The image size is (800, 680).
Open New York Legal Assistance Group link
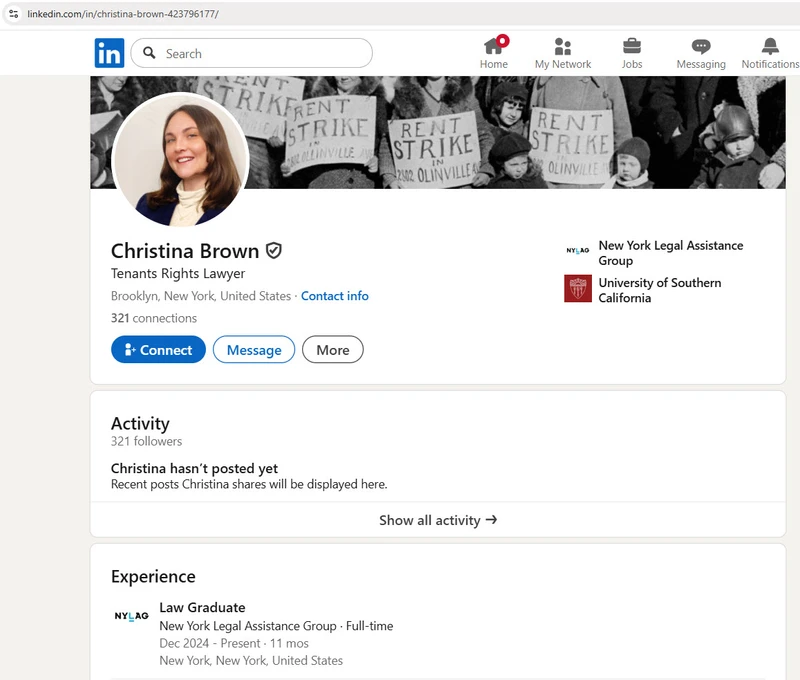(670, 253)
